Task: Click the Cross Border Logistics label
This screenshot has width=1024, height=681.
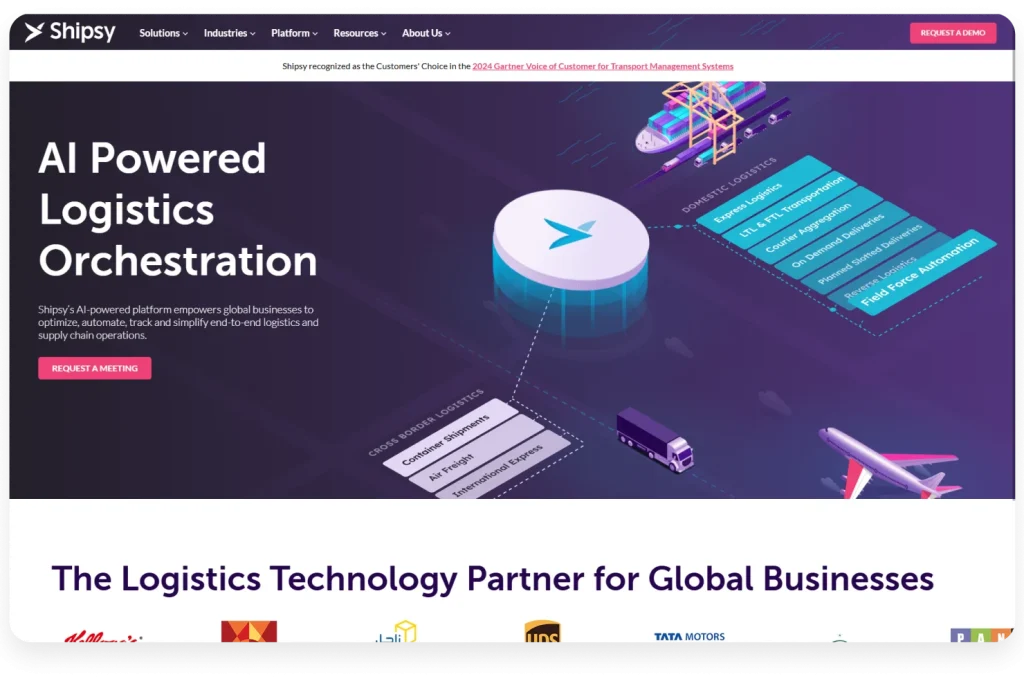Action: [x=426, y=422]
